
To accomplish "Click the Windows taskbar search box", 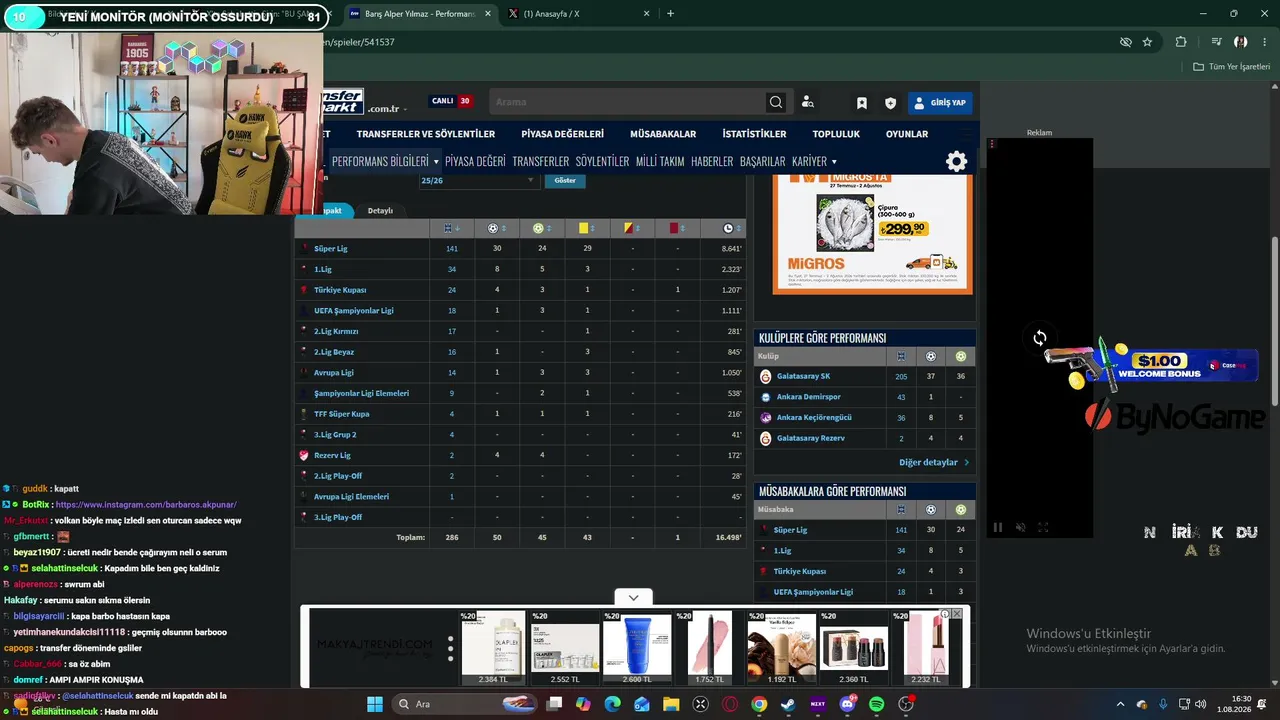I will point(464,704).
